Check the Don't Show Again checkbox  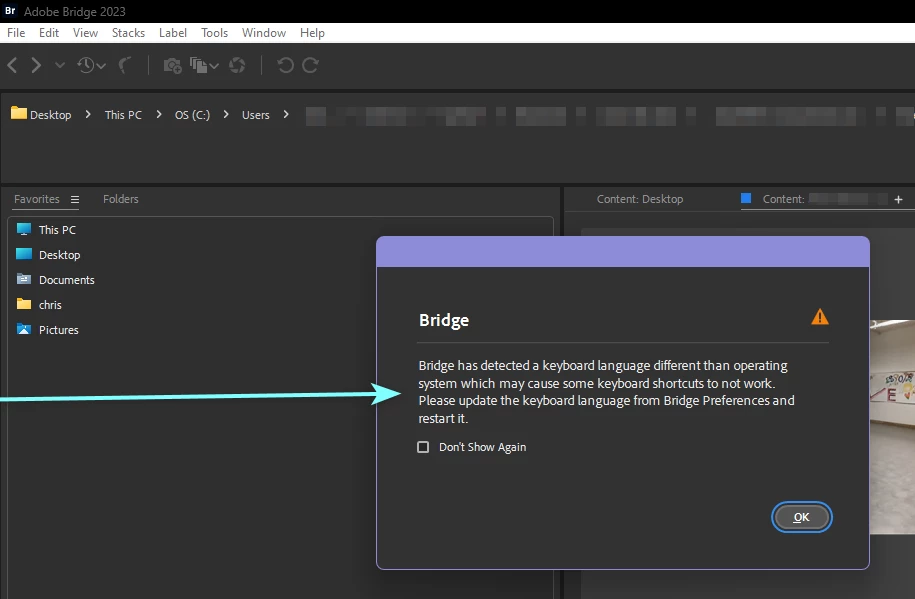tap(423, 447)
